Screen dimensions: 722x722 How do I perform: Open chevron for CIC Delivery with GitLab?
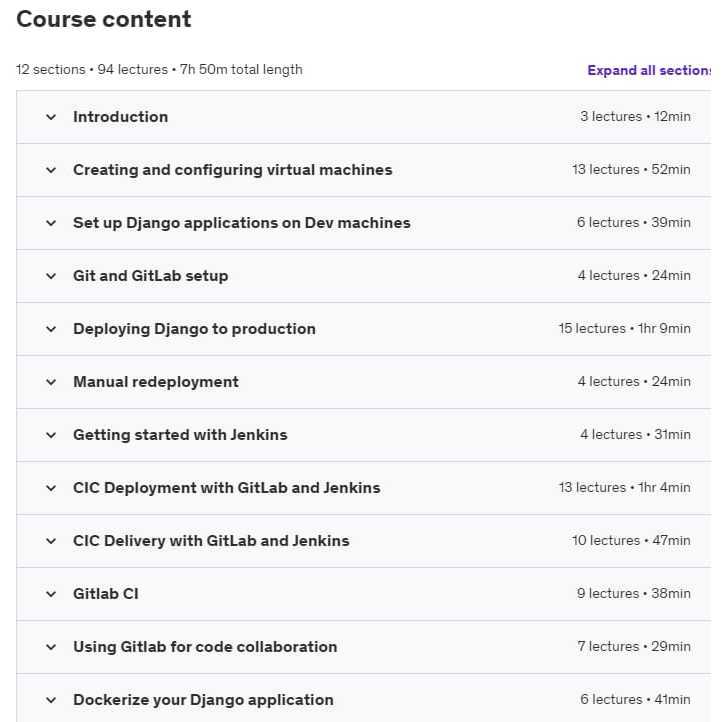[51, 541]
